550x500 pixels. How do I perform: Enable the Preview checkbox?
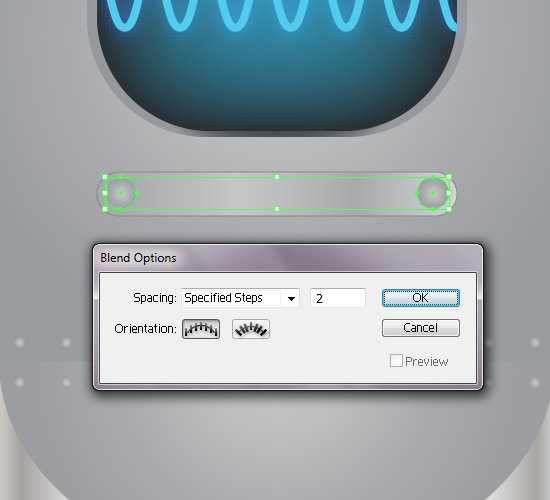(396, 361)
